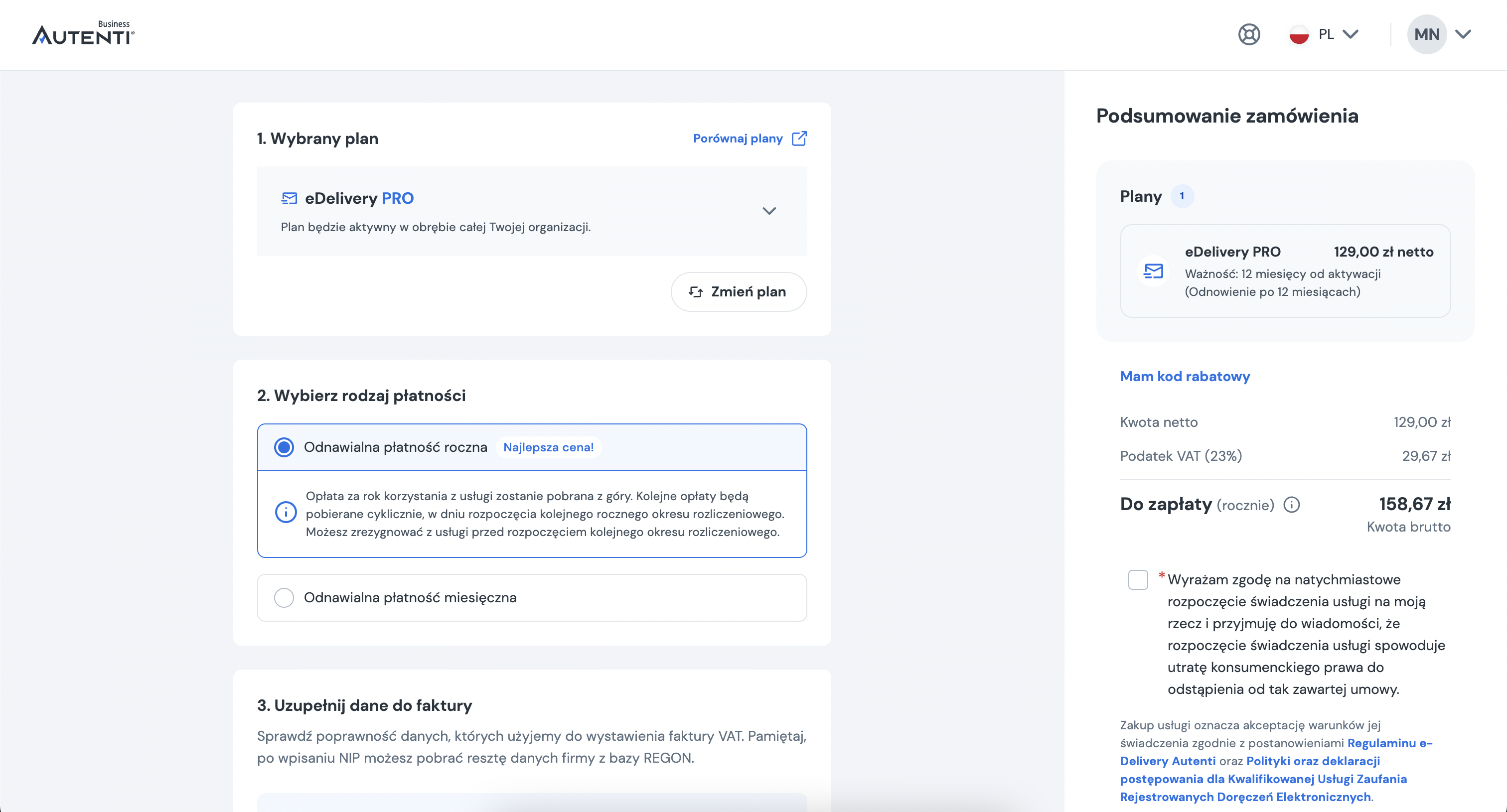The width and height of the screenshot is (1507, 812).
Task: Click info icon in yearly payment description
Action: (286, 513)
